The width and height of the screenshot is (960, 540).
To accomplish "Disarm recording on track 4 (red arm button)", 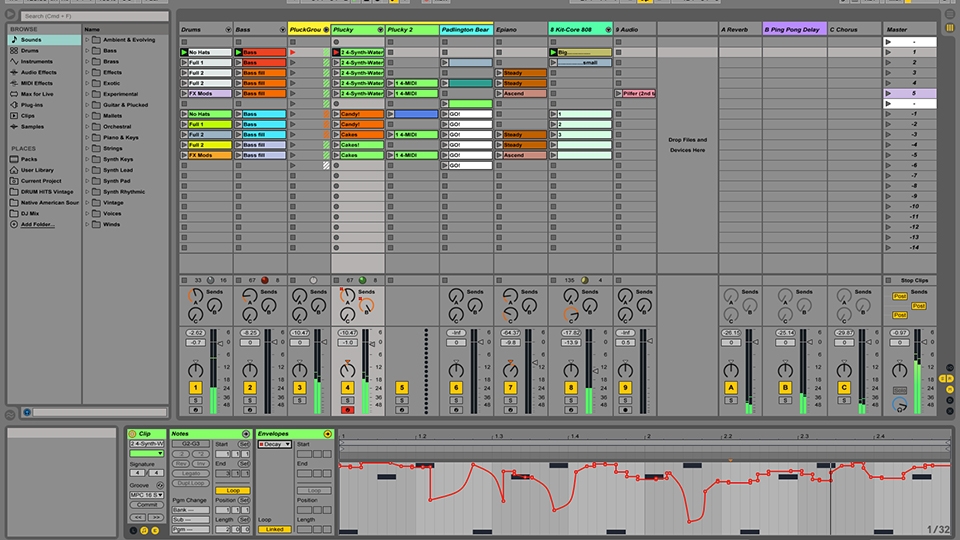I will [x=347, y=410].
